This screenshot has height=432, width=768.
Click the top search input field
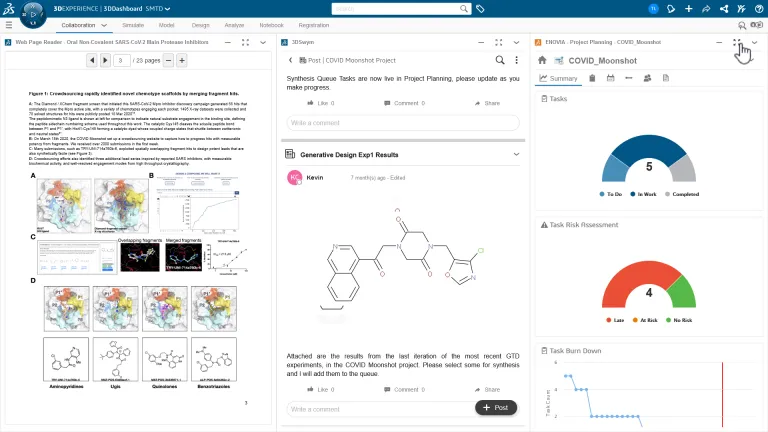coord(396,9)
